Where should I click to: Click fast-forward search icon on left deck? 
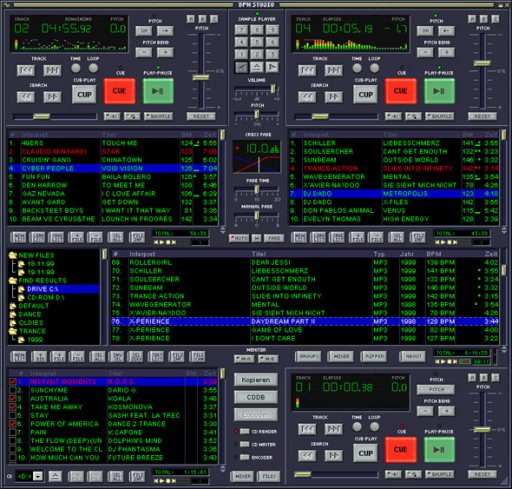[52, 97]
